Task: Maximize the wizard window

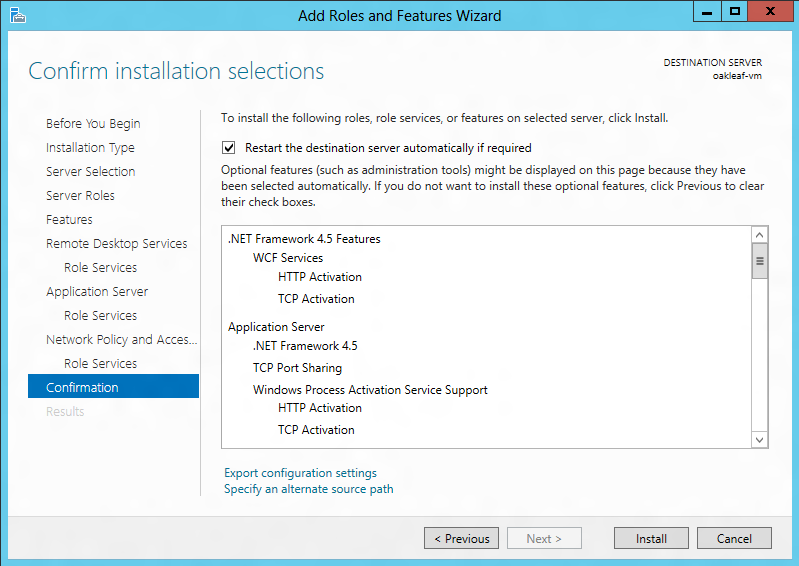Action: [x=734, y=11]
